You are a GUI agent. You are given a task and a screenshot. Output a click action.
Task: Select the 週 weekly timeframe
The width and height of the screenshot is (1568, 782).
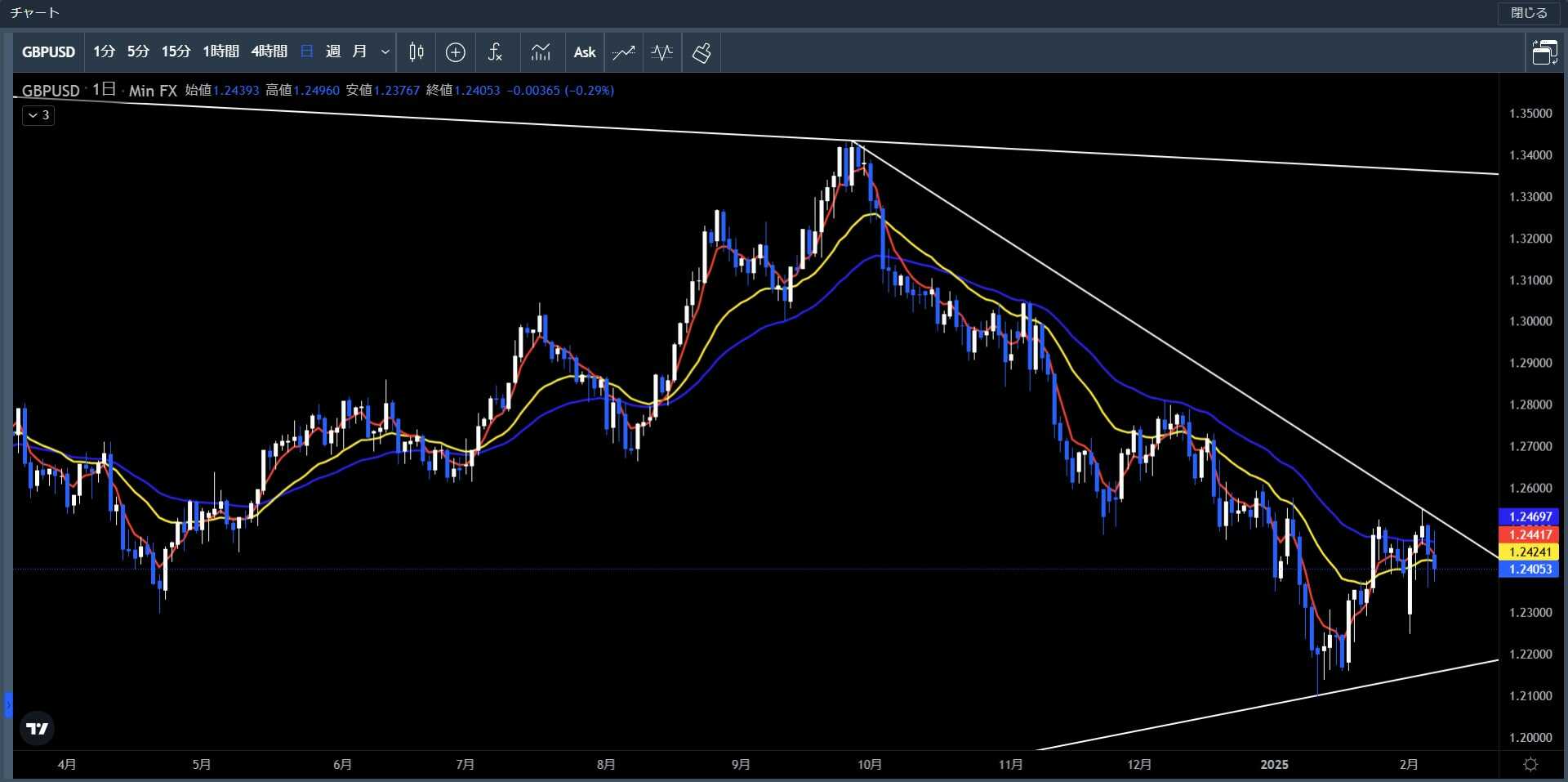333,52
